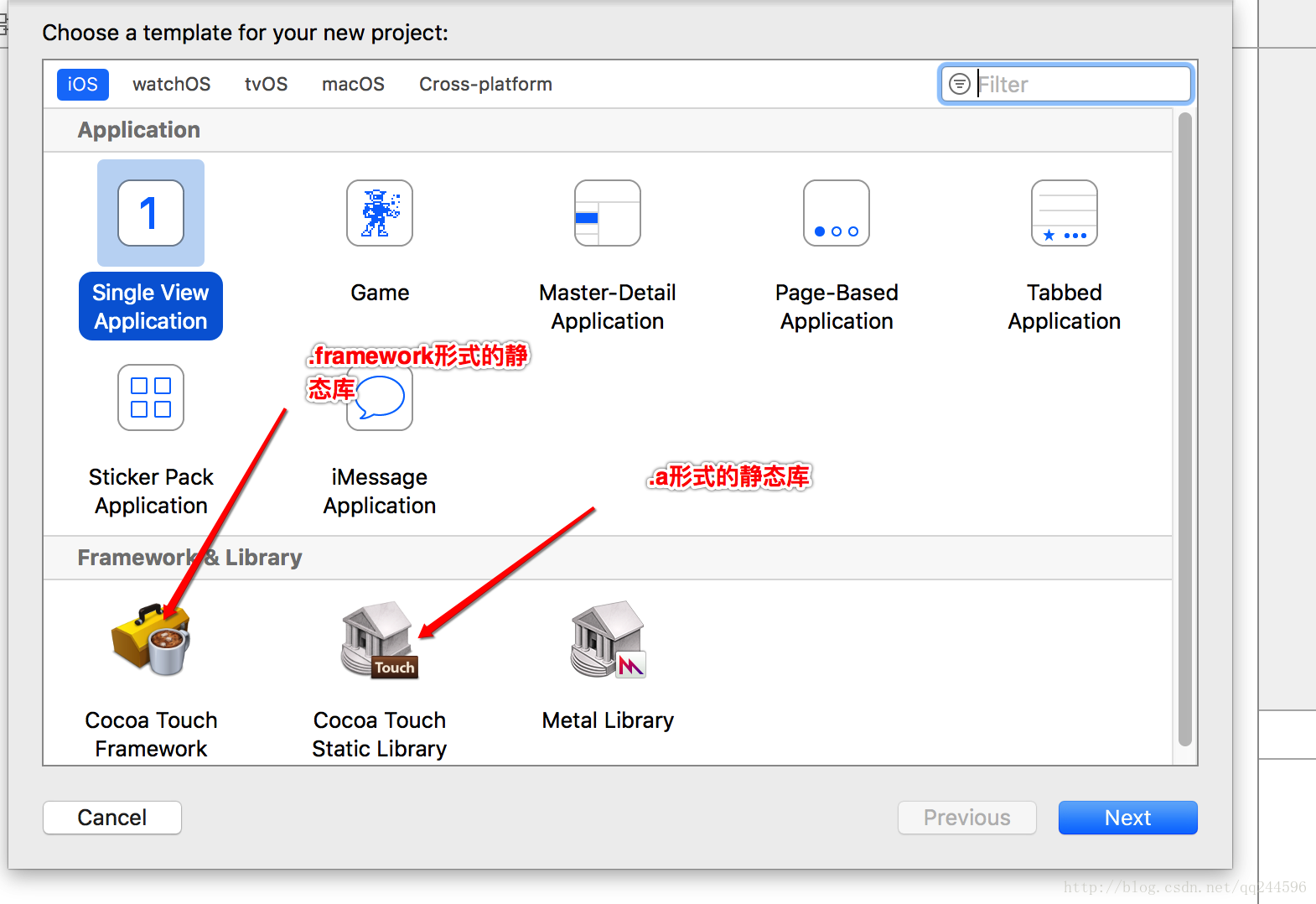The width and height of the screenshot is (1316, 904).
Task: Click the 'Sticker Pack Application' label
Action: [x=151, y=491]
